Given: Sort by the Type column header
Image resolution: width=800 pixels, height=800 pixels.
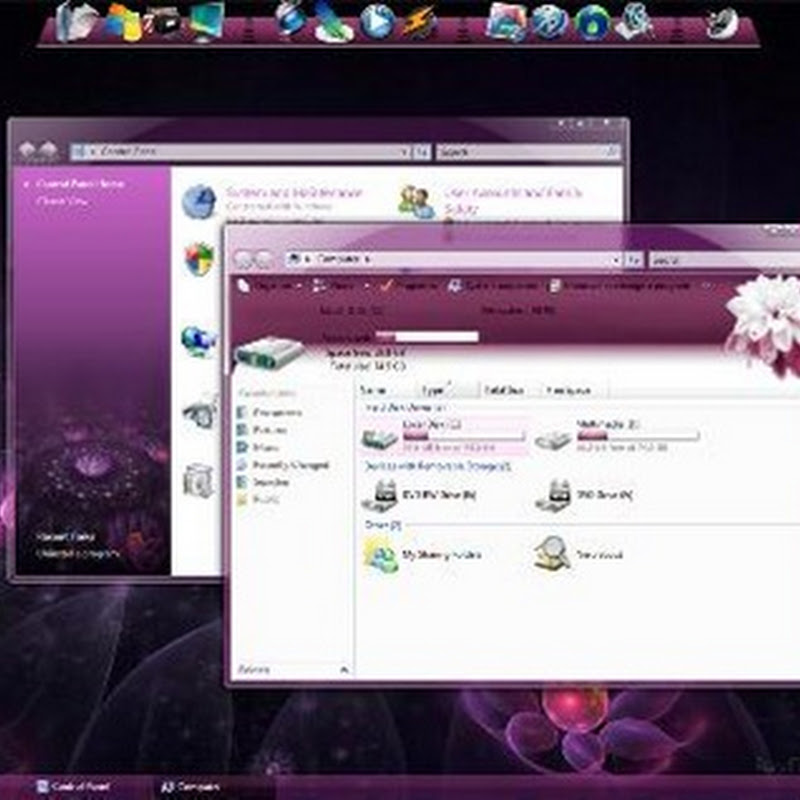Looking at the screenshot, I should point(433,390).
